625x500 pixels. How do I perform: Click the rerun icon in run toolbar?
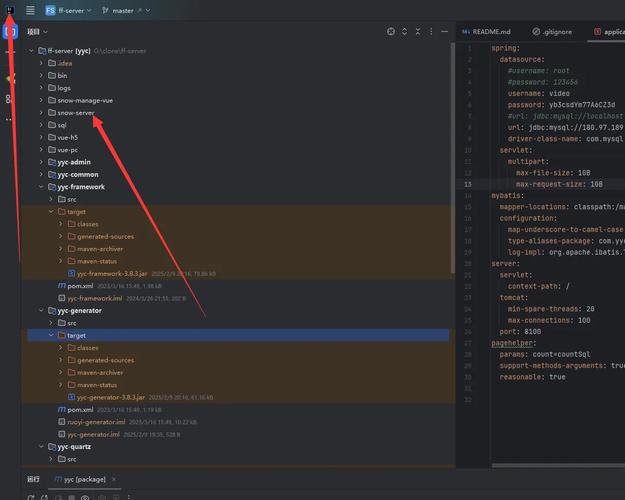[31, 496]
